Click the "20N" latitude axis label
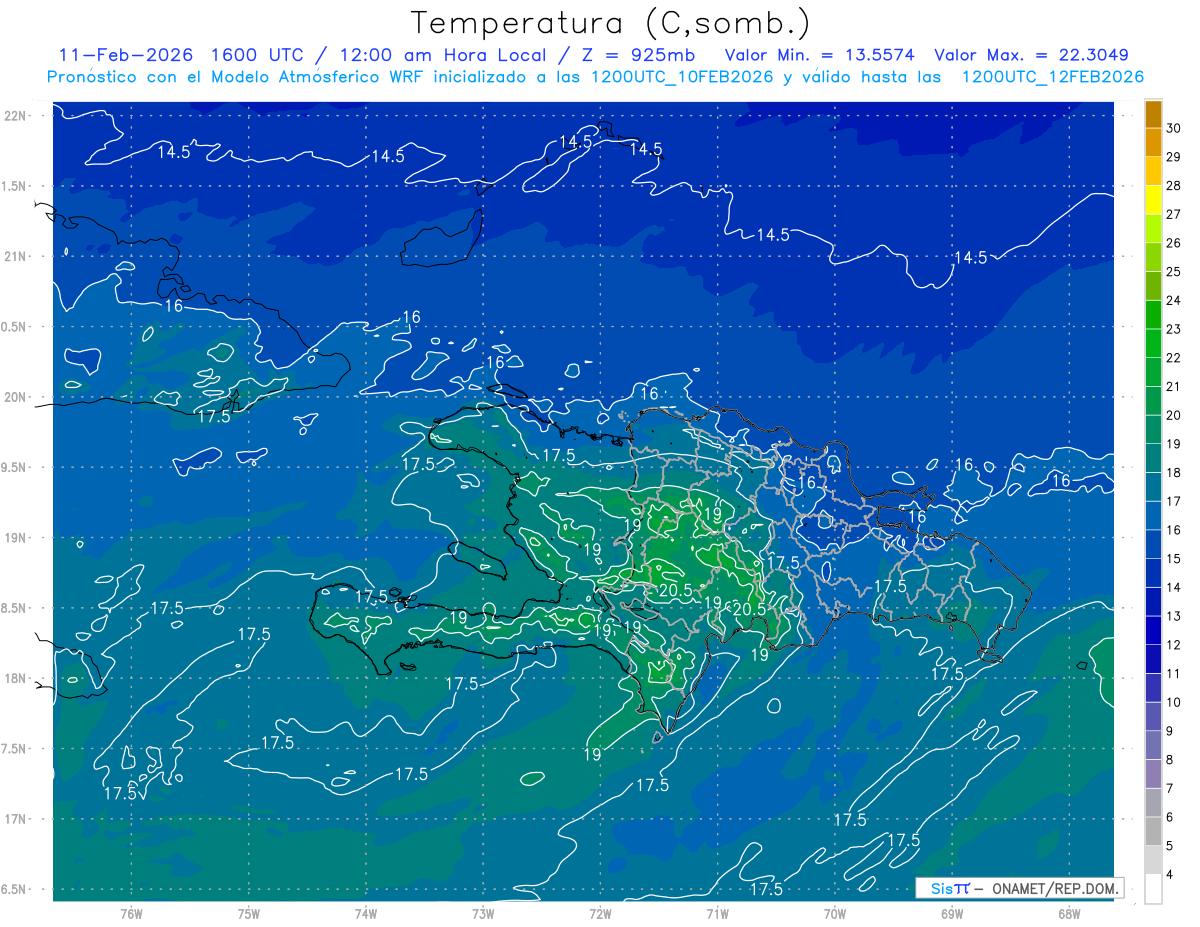 (16, 397)
